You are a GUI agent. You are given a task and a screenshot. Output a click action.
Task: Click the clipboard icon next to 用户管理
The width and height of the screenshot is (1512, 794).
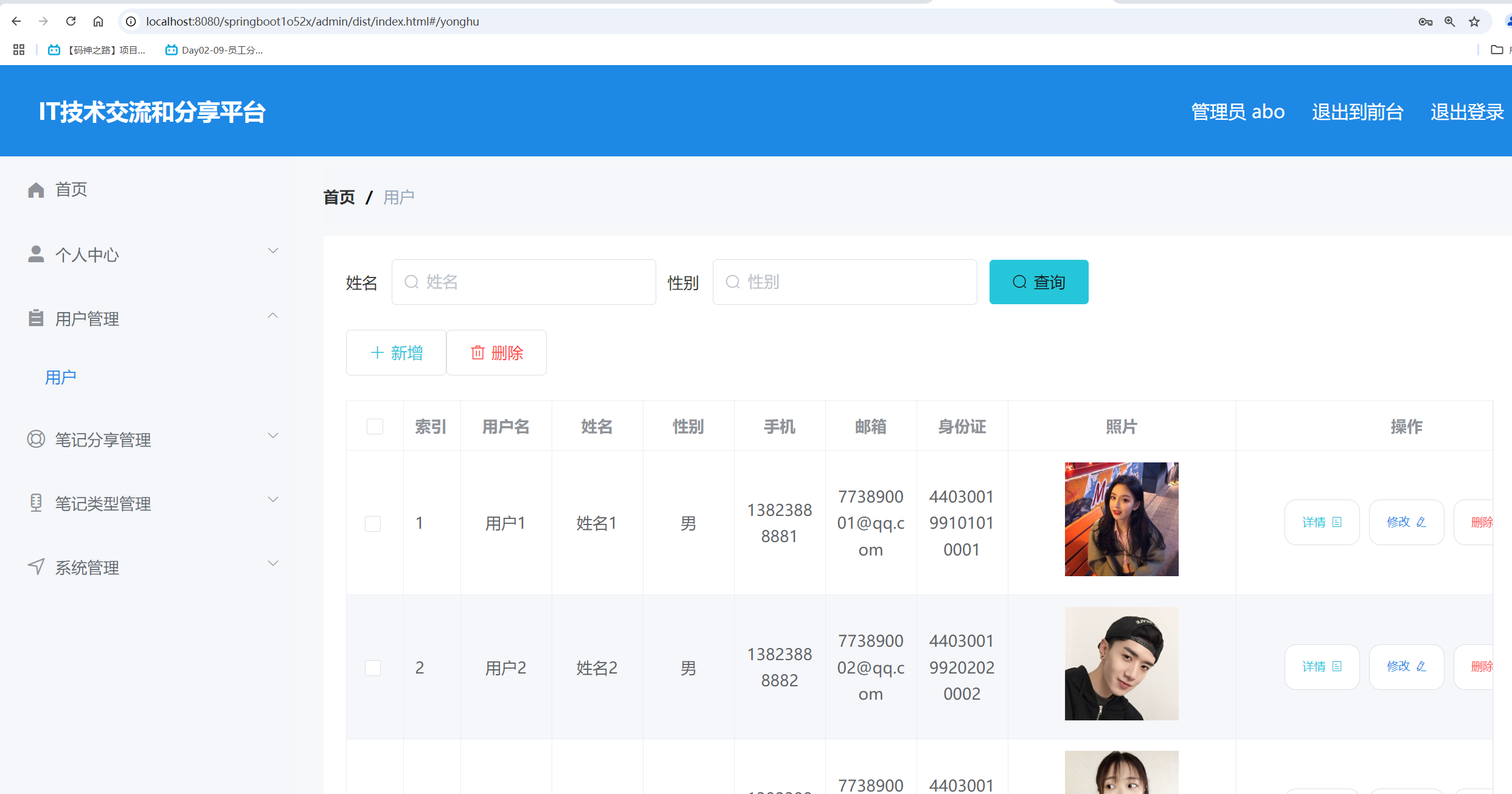click(36, 318)
